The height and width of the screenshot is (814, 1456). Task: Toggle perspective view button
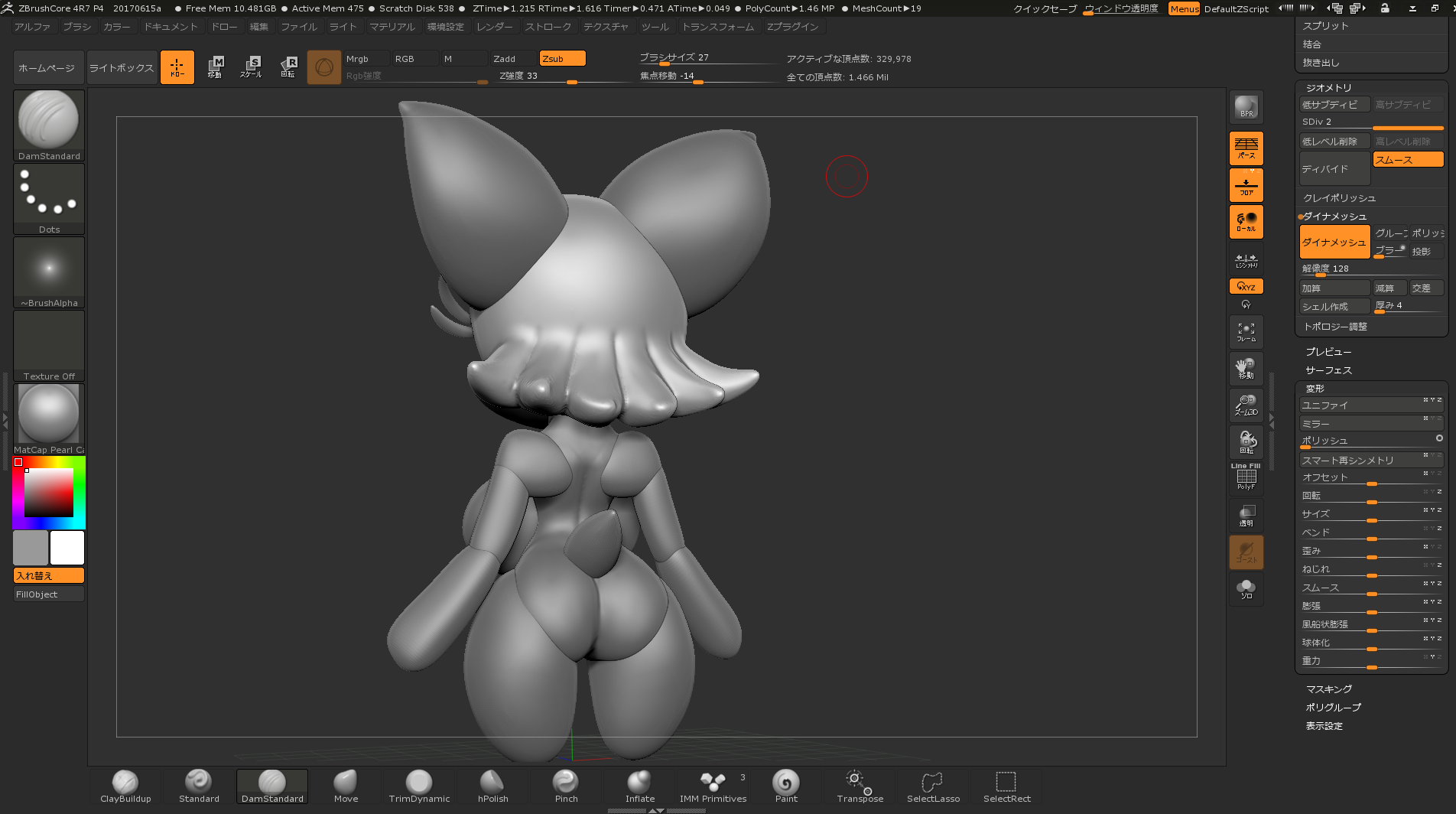tap(1246, 148)
